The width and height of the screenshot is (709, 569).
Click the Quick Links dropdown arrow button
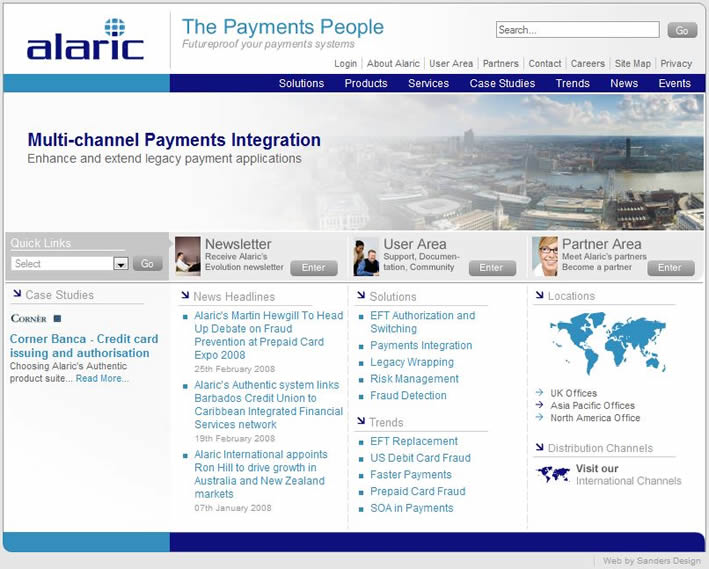[x=121, y=264]
